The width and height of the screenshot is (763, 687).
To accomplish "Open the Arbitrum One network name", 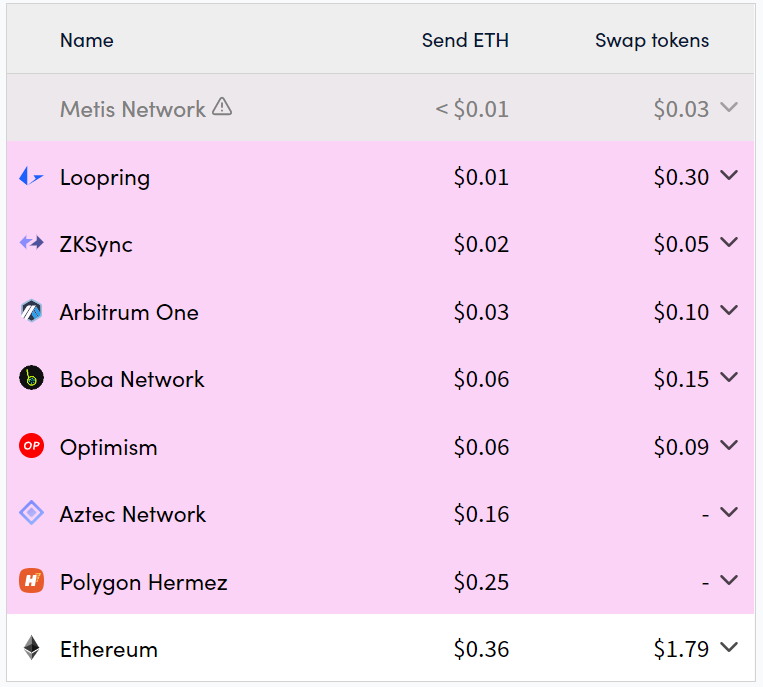I will 129,312.
